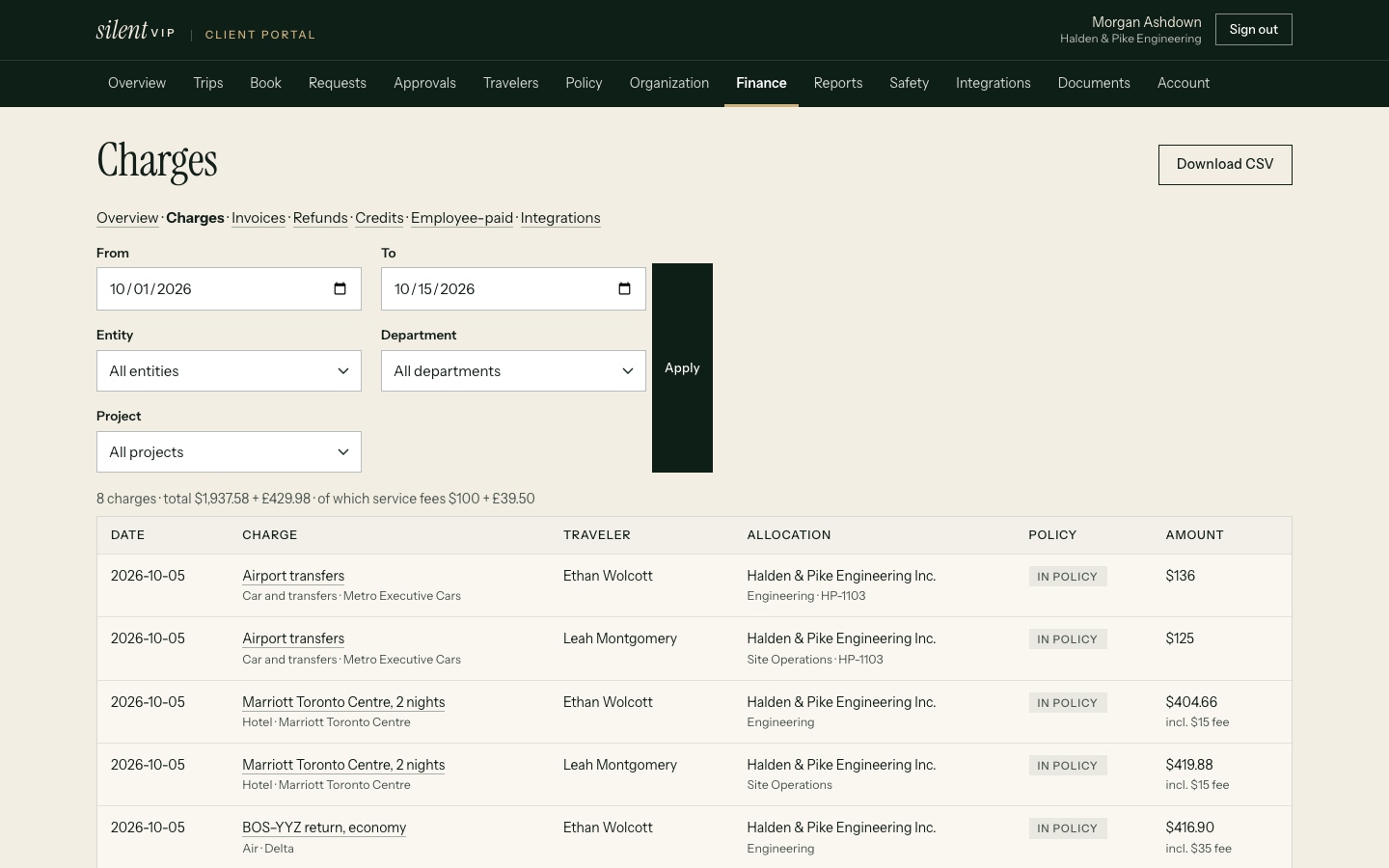Open the From date calendar picker icon
1389x868 pixels.
click(340, 289)
